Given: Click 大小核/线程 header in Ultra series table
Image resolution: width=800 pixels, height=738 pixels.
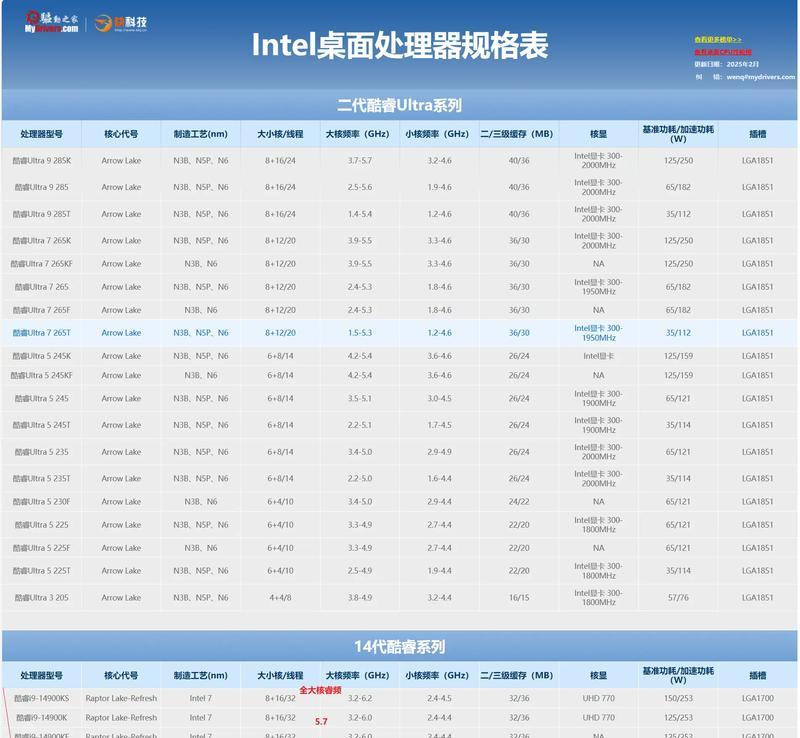Looking at the screenshot, I should [280, 134].
